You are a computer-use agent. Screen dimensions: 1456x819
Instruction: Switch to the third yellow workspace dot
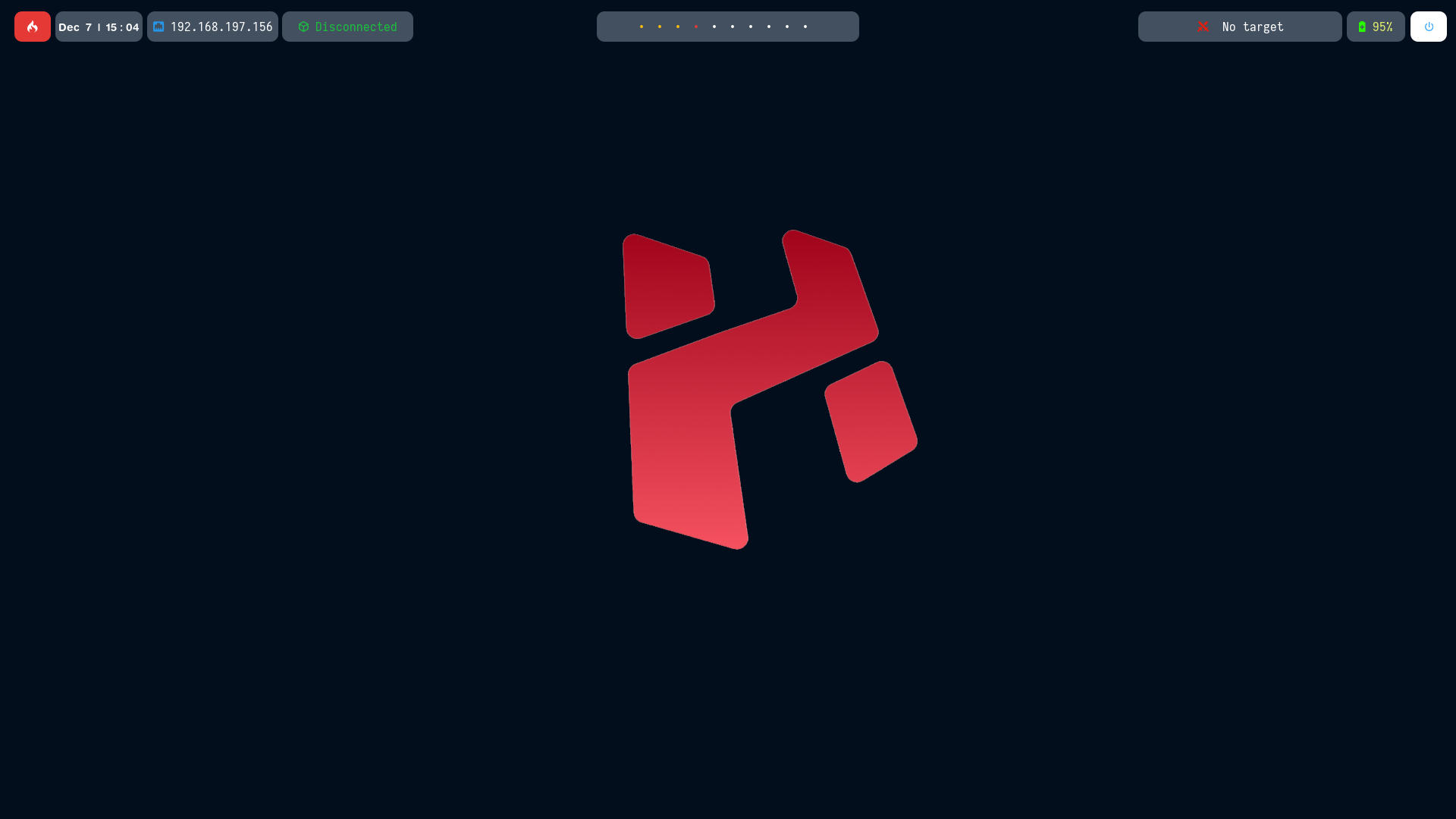(678, 27)
